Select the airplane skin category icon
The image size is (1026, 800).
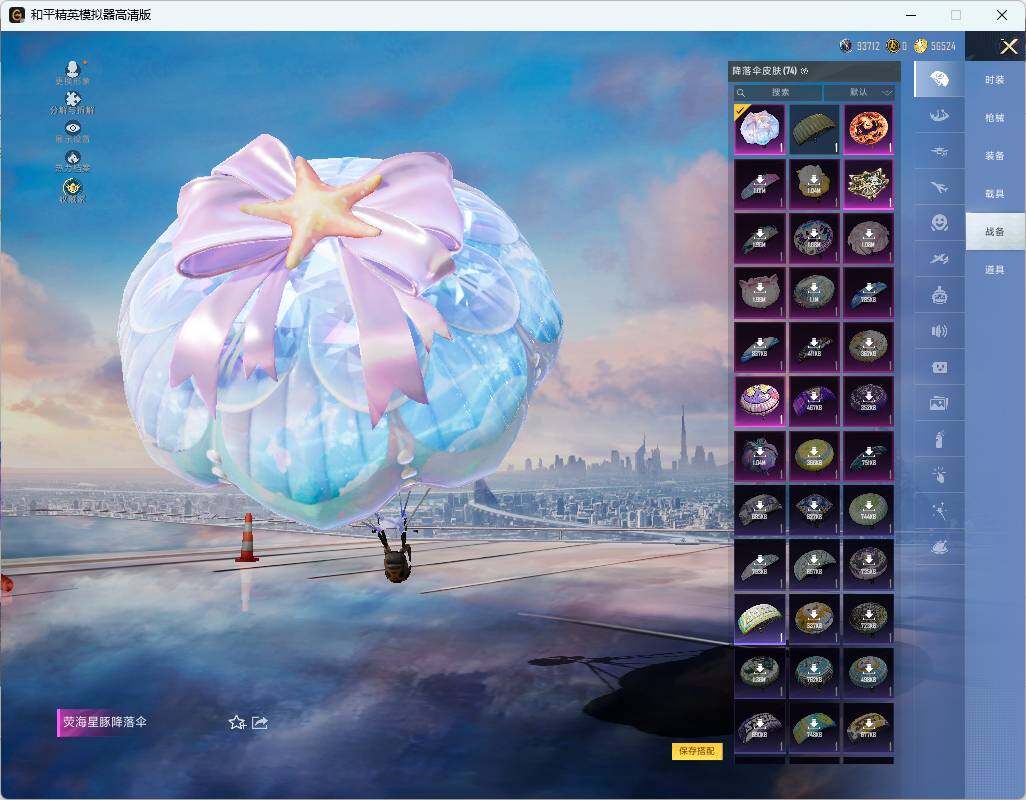point(939,188)
